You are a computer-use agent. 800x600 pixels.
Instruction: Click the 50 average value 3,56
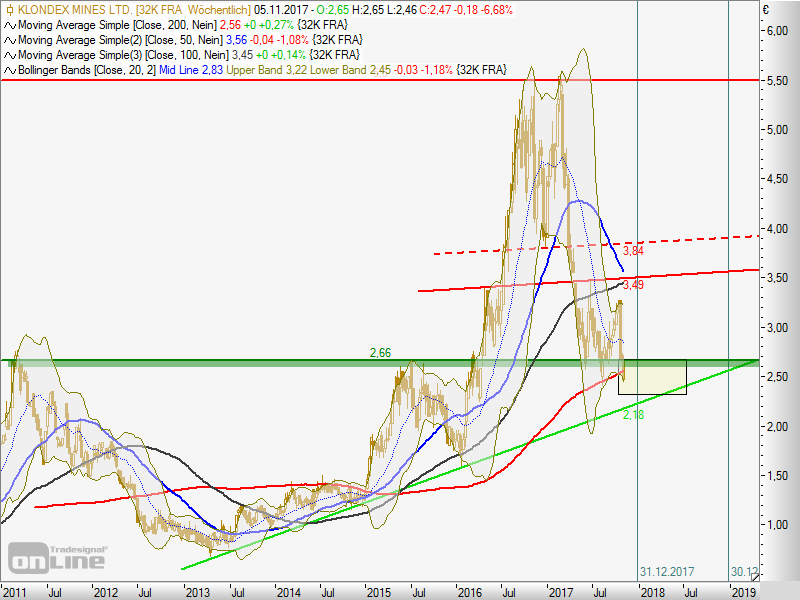(236, 40)
